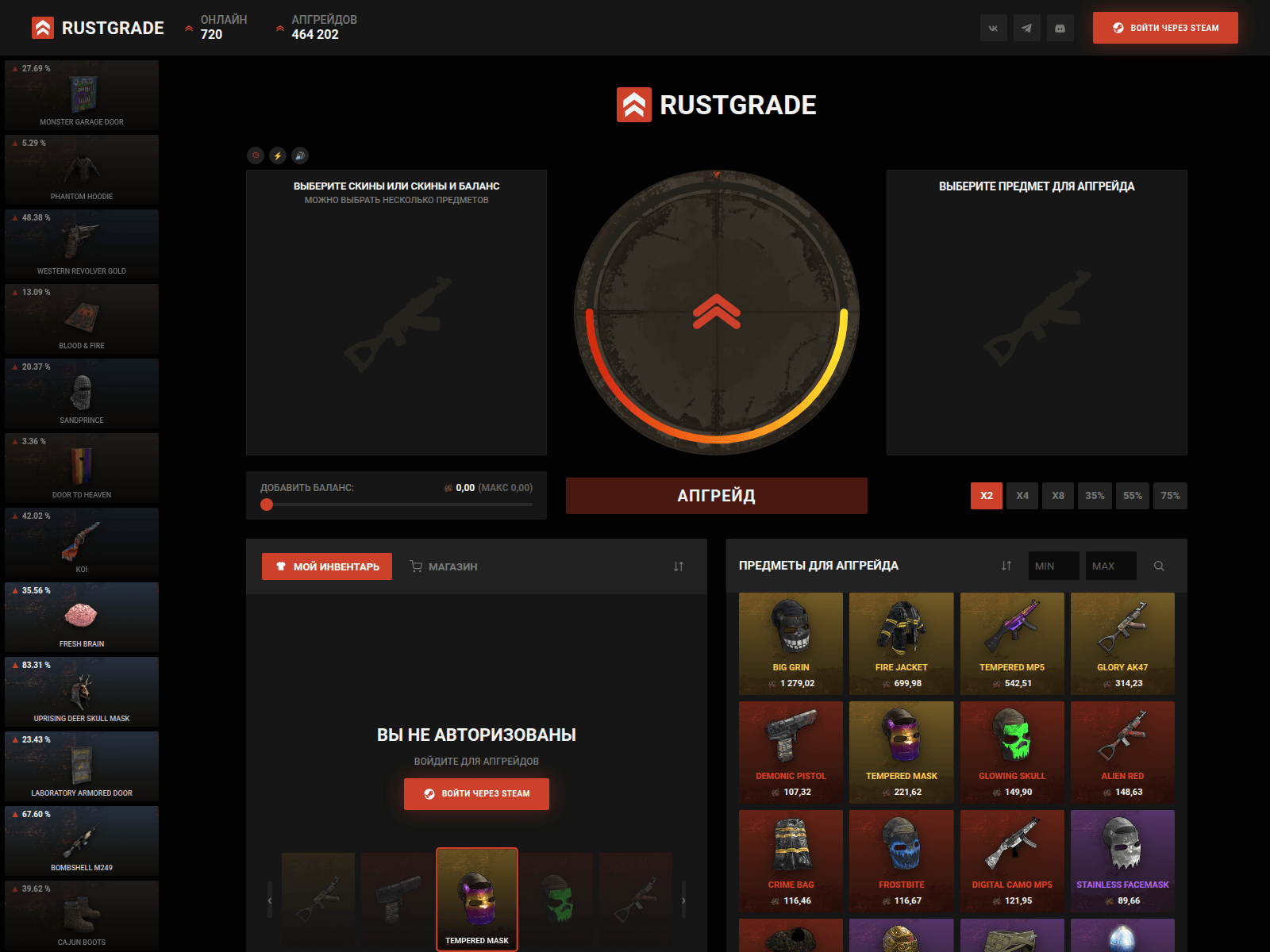
Task: Click ВОЙТИ ЧЕРЕЗ STEAM in inventory panel
Action: tap(476, 793)
